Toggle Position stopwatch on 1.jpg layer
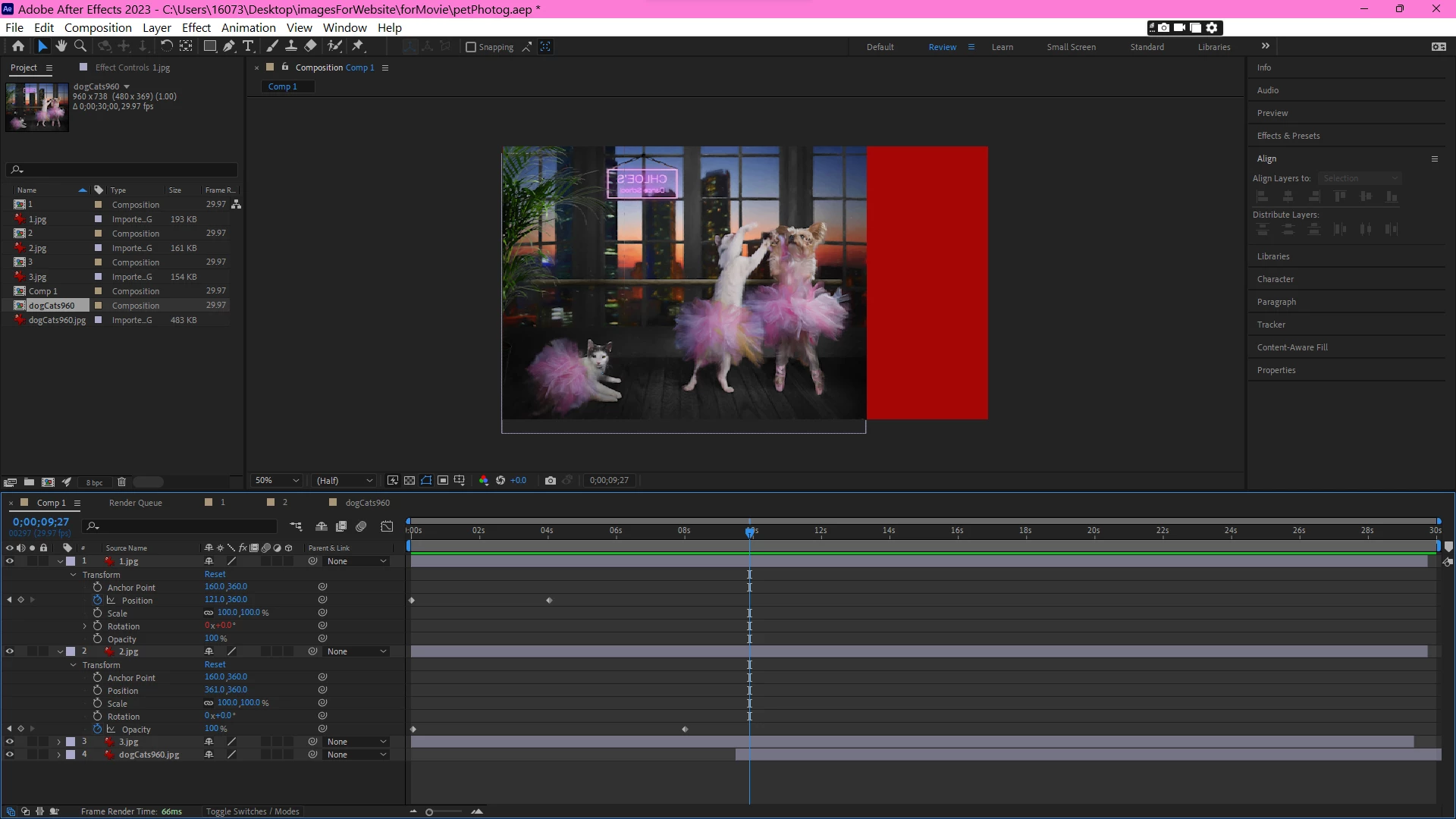The height and width of the screenshot is (819, 1456). click(97, 600)
